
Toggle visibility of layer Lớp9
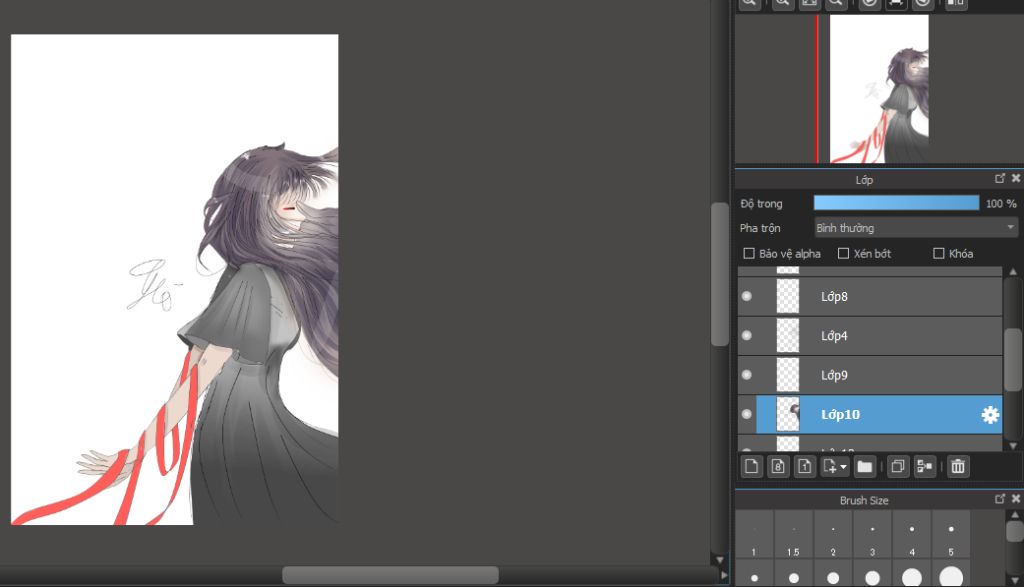click(746, 375)
